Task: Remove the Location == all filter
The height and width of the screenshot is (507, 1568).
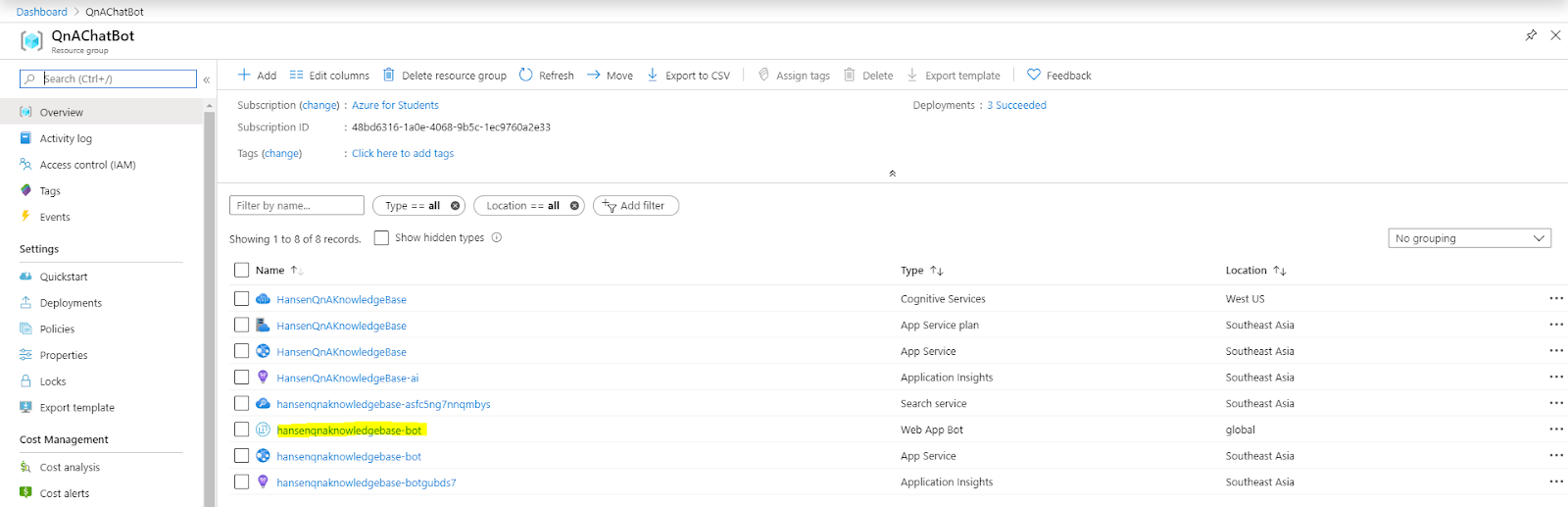Action: tap(574, 206)
